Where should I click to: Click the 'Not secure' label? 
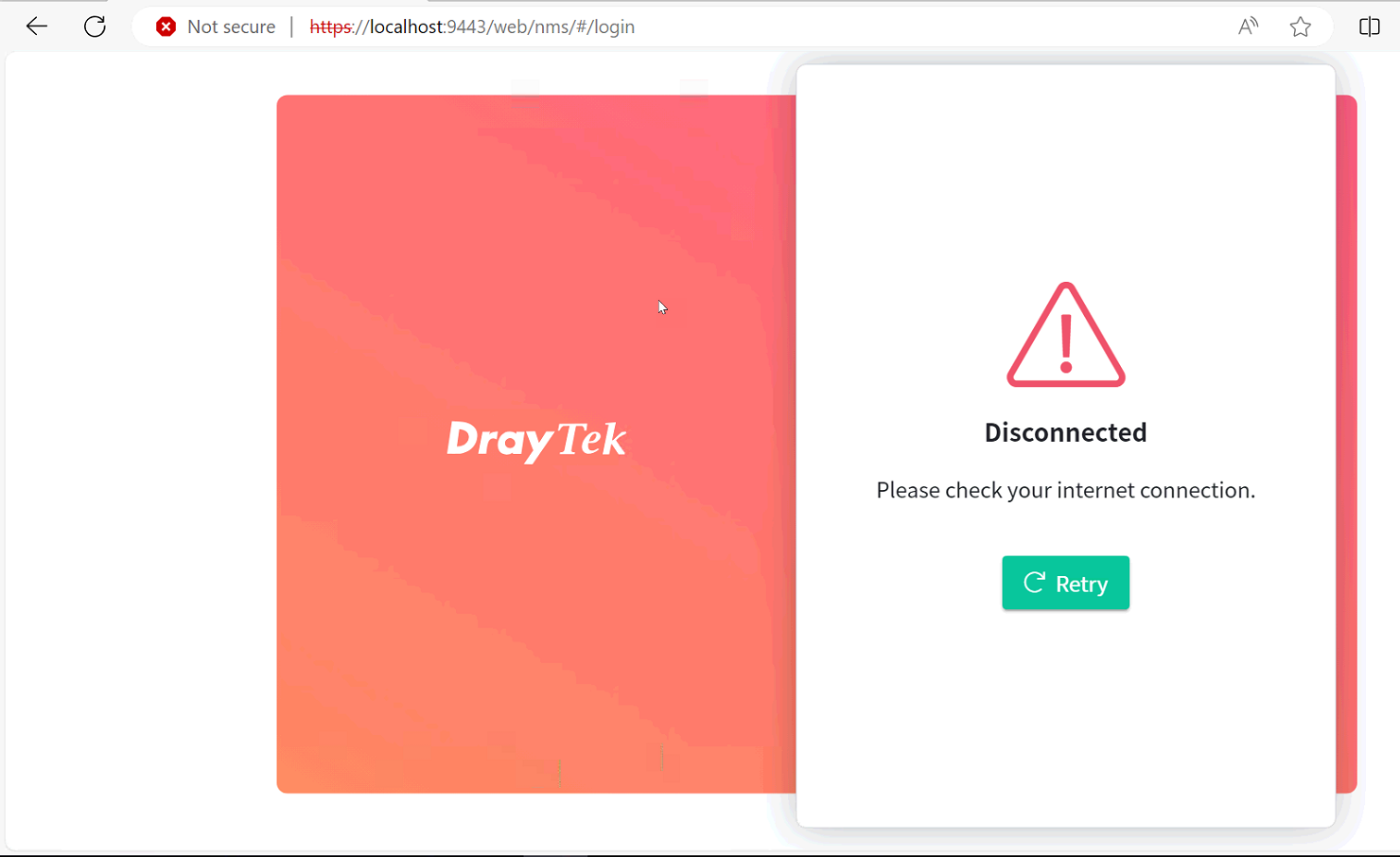(x=232, y=26)
